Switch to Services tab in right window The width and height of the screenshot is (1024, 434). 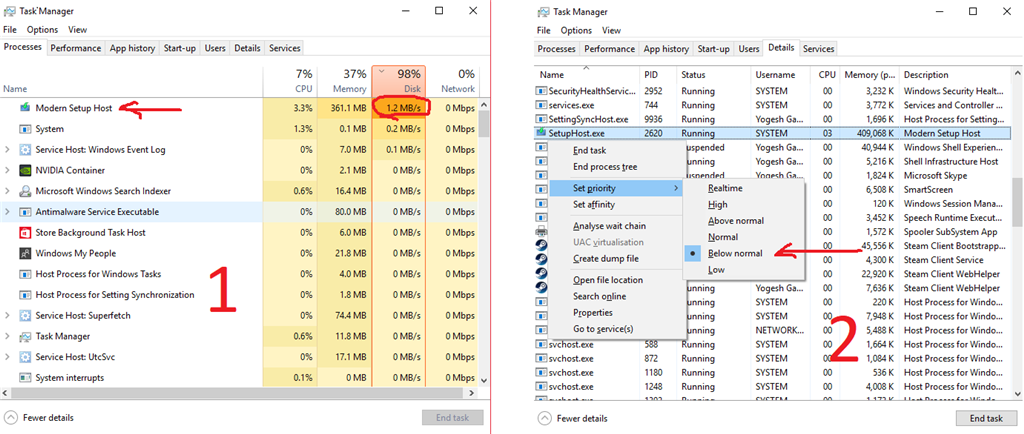pyautogui.click(x=818, y=49)
